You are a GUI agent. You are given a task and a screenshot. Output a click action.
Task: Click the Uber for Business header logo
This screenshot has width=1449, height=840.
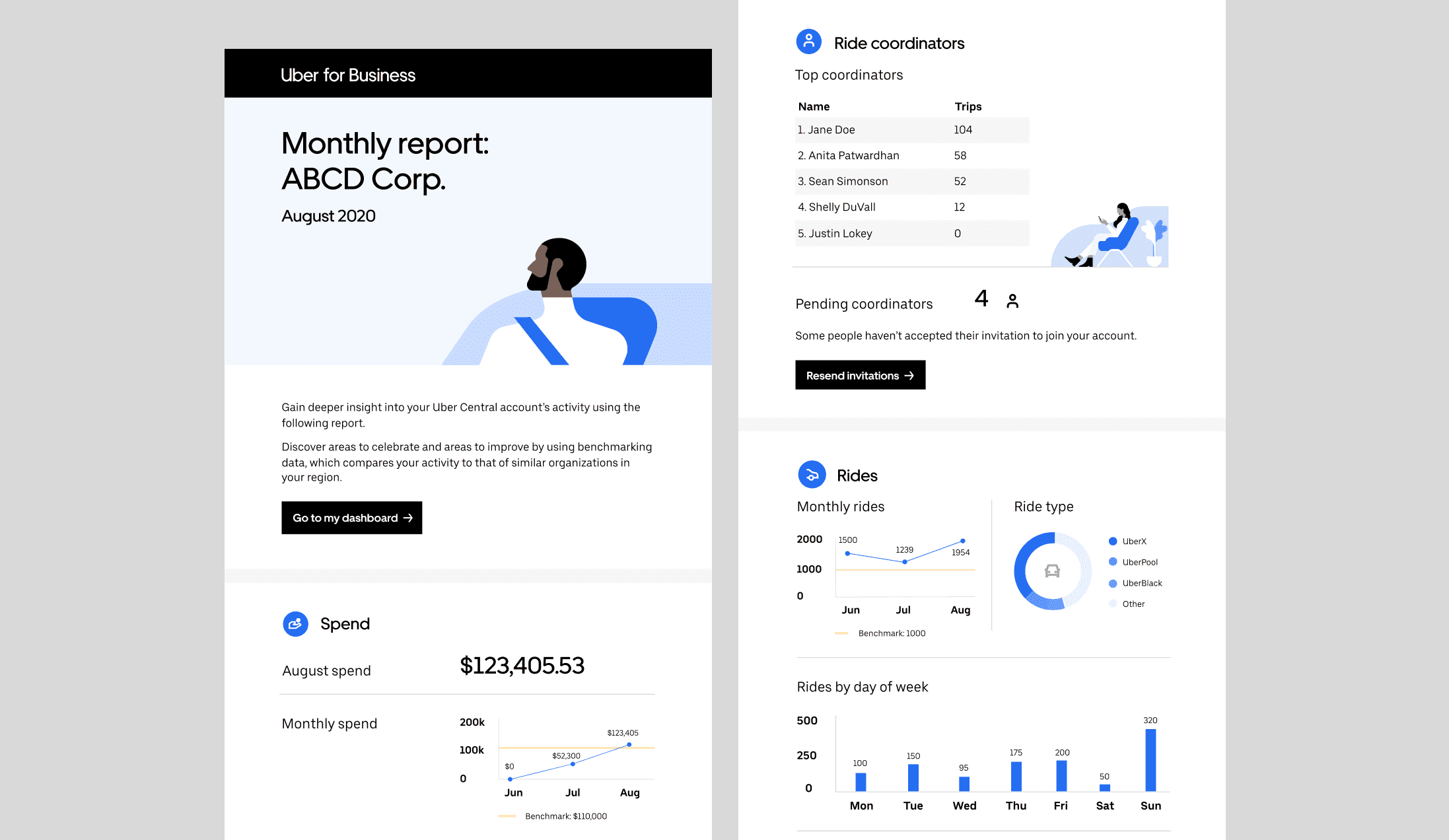348,75
